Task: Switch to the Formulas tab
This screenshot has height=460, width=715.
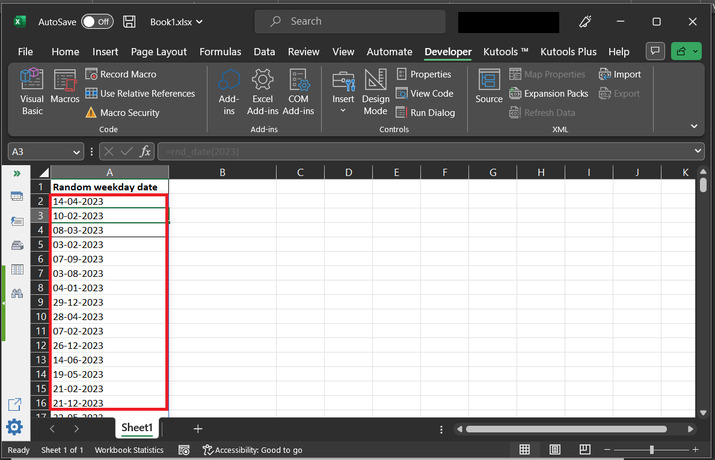Action: click(219, 51)
